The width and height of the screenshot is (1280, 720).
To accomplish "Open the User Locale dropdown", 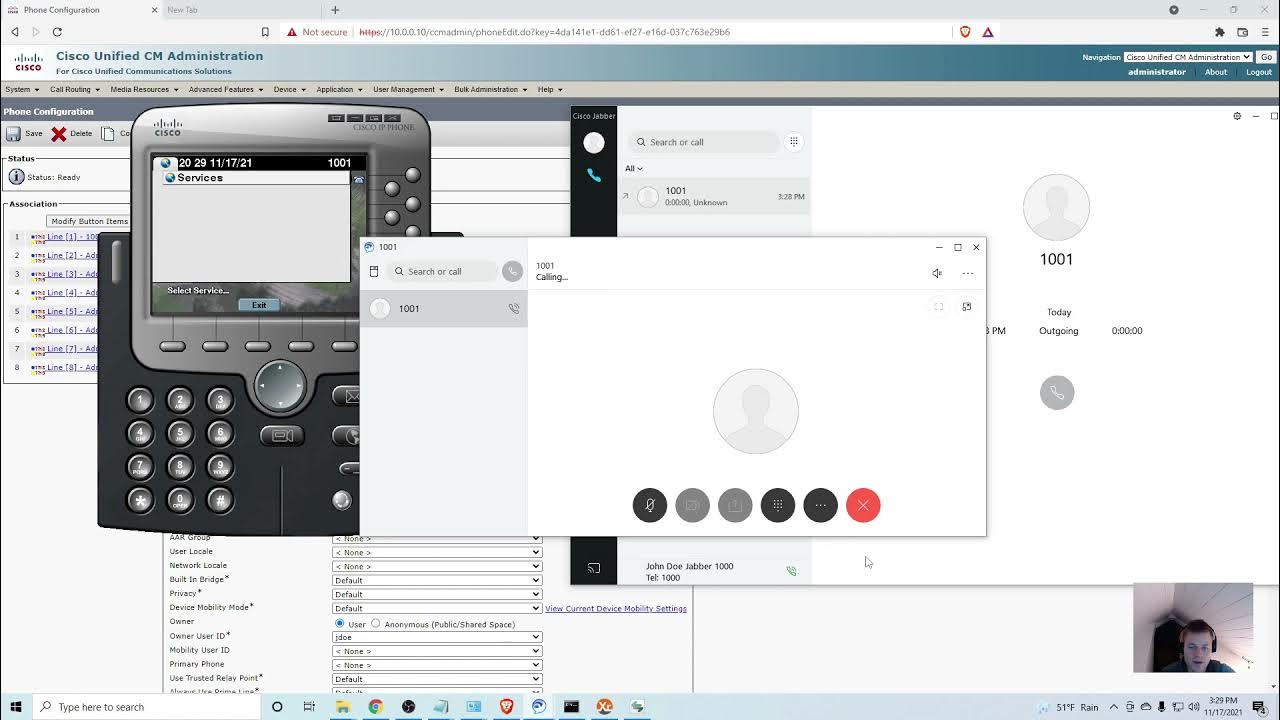I will tap(437, 552).
